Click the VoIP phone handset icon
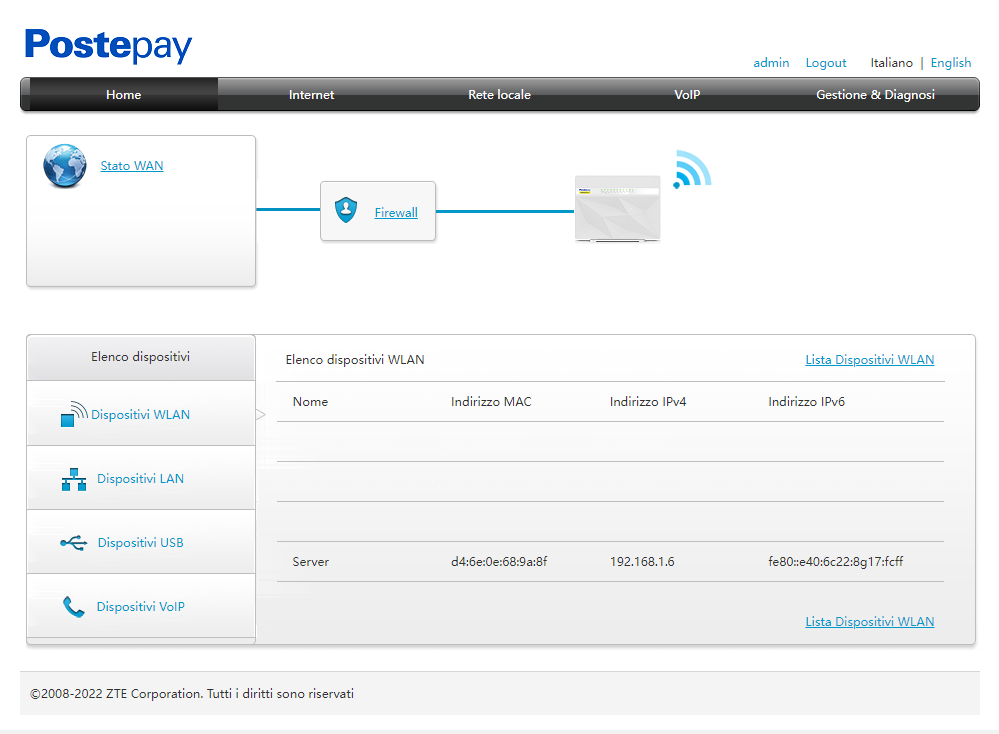This screenshot has height=734, width=999. (x=74, y=607)
